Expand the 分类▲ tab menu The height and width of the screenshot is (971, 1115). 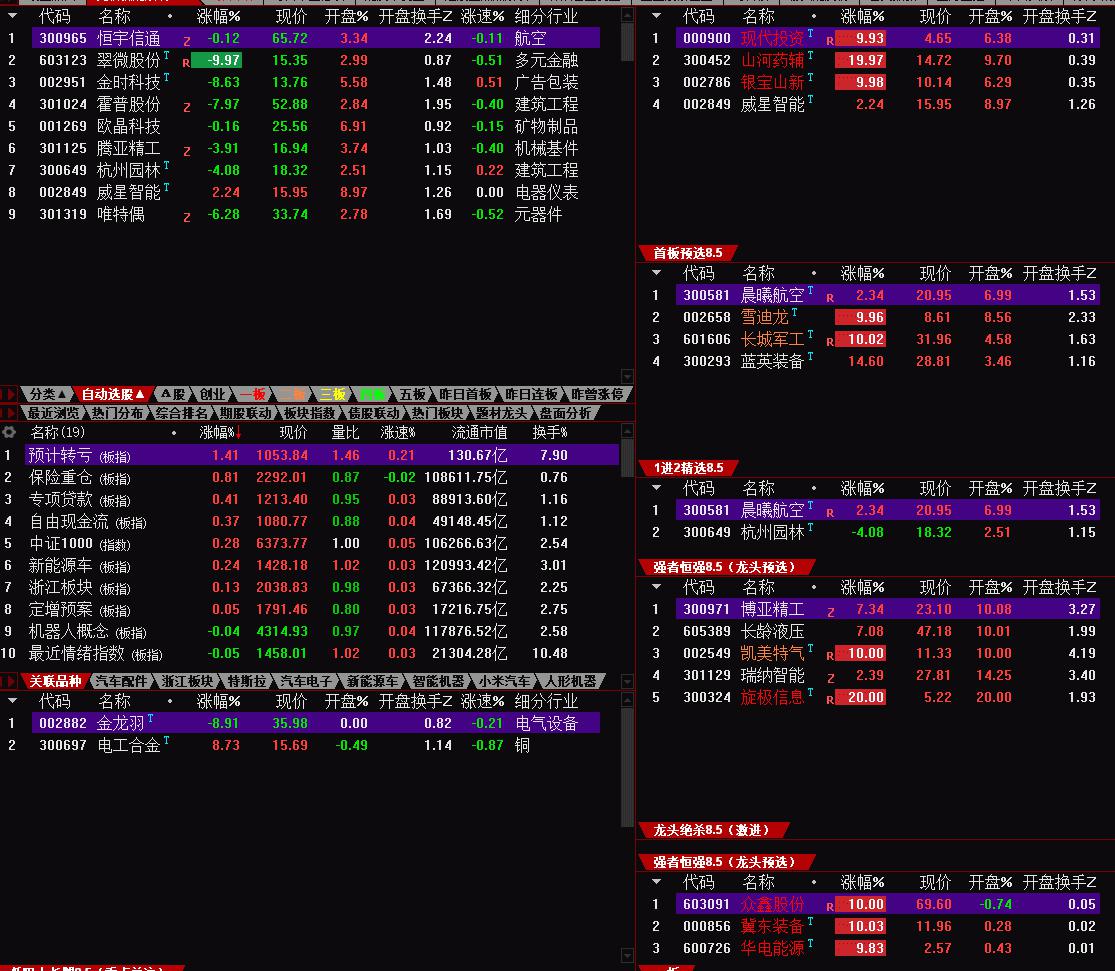(x=47, y=394)
